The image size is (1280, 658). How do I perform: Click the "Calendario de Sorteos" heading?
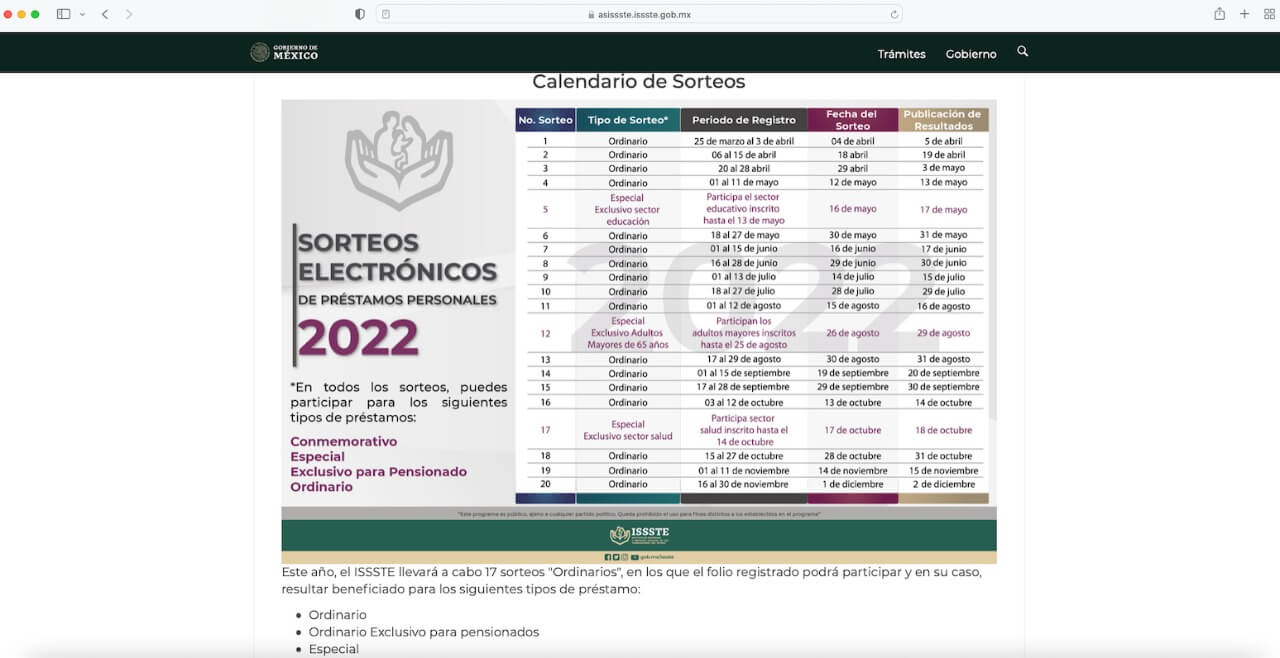639,82
